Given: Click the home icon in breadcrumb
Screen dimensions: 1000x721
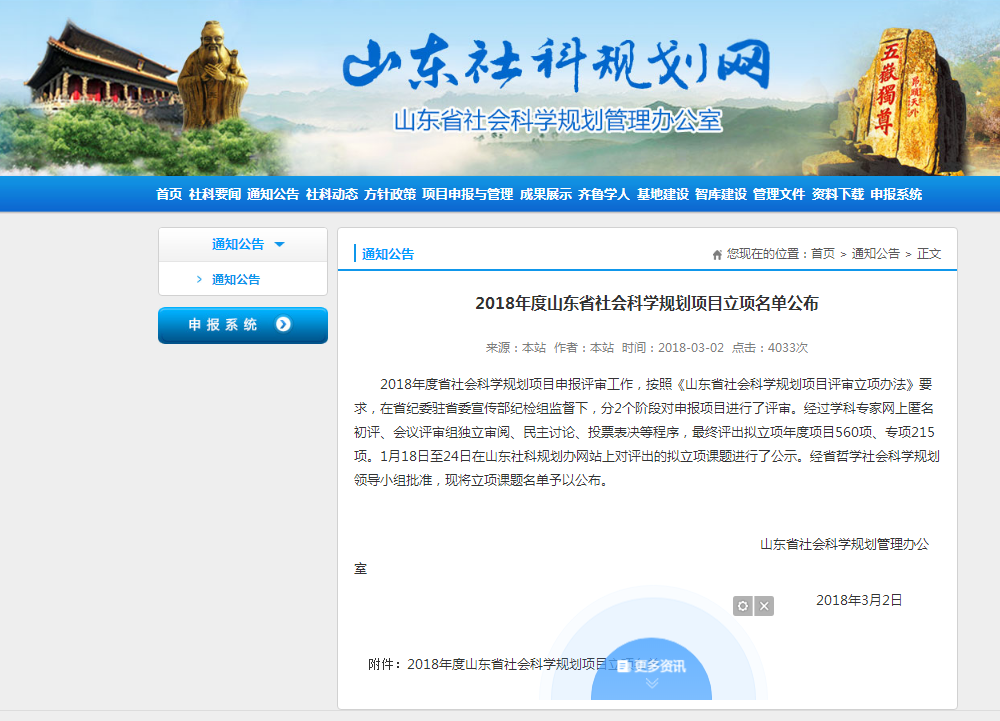Looking at the screenshot, I should 717,255.
